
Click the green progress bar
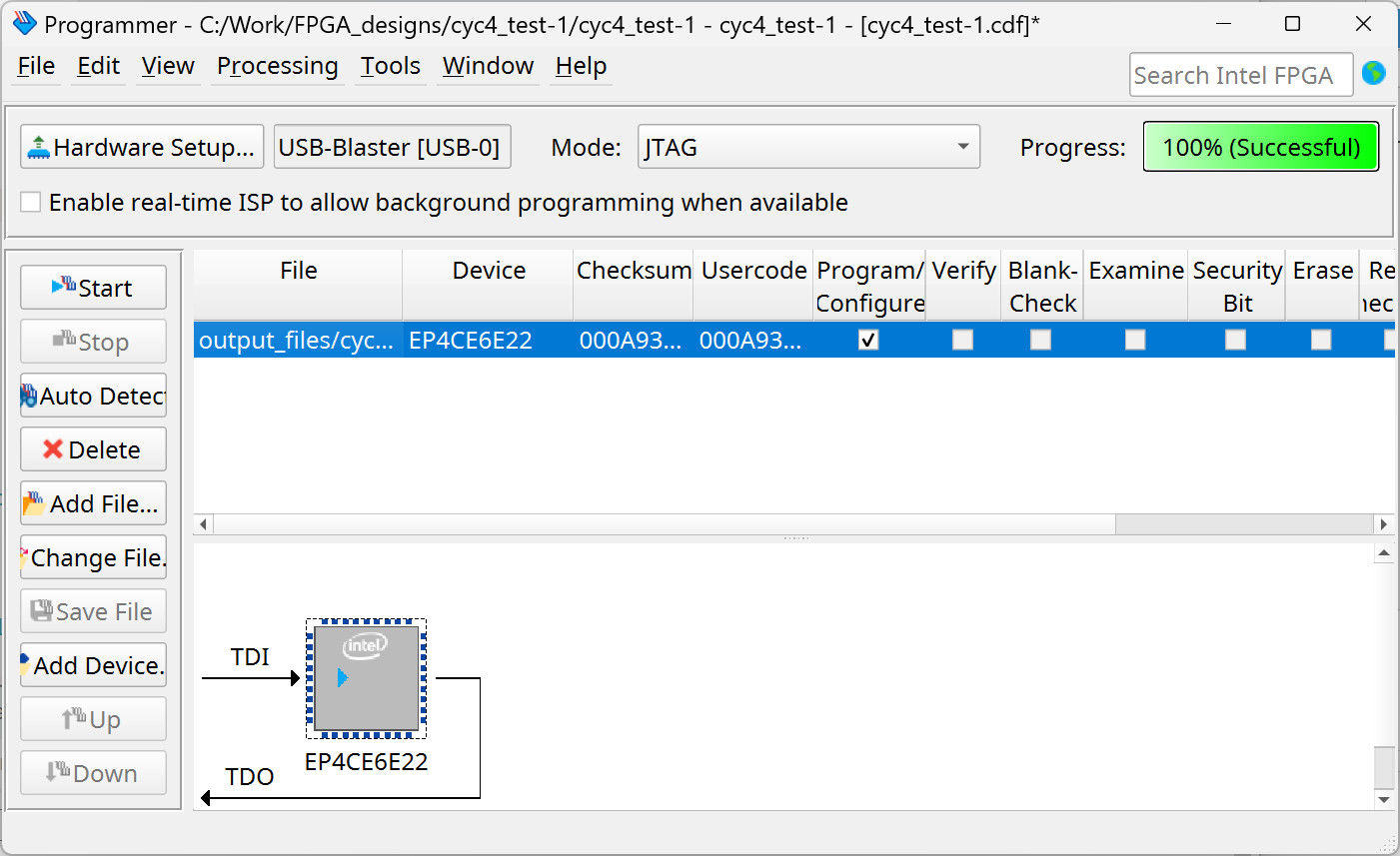pos(1260,147)
